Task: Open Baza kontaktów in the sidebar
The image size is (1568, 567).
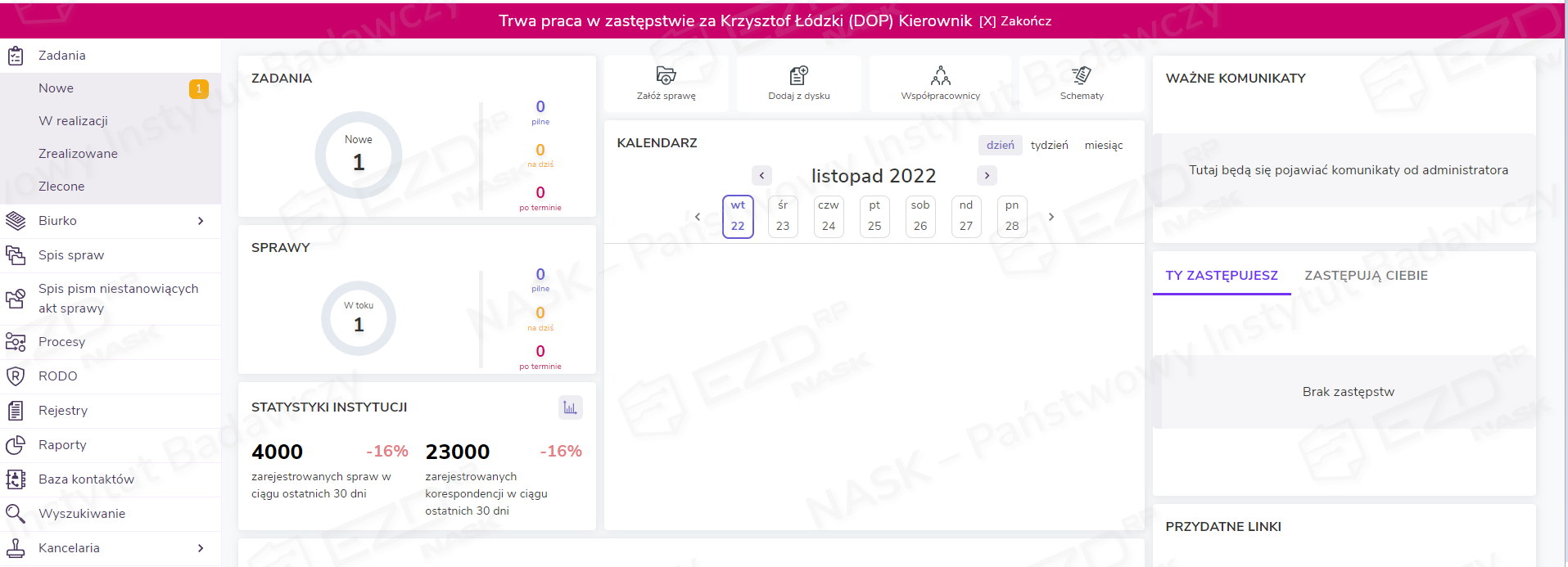Action: click(86, 479)
